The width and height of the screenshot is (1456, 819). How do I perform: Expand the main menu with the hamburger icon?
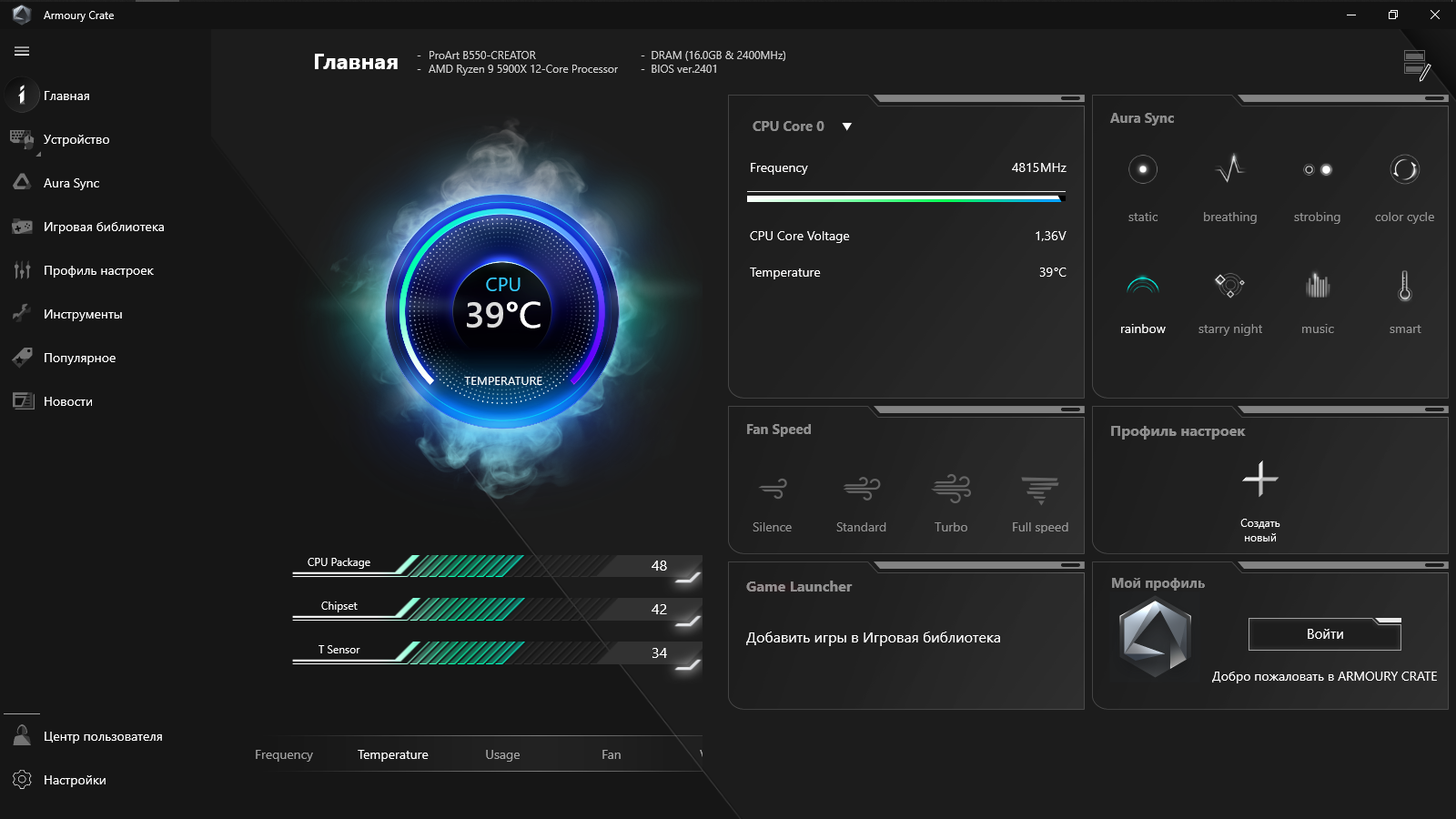[21, 52]
